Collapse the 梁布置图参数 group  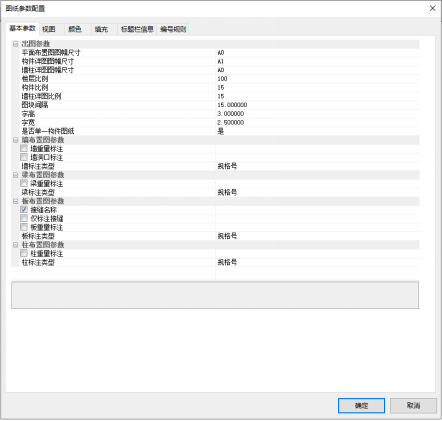point(15,175)
